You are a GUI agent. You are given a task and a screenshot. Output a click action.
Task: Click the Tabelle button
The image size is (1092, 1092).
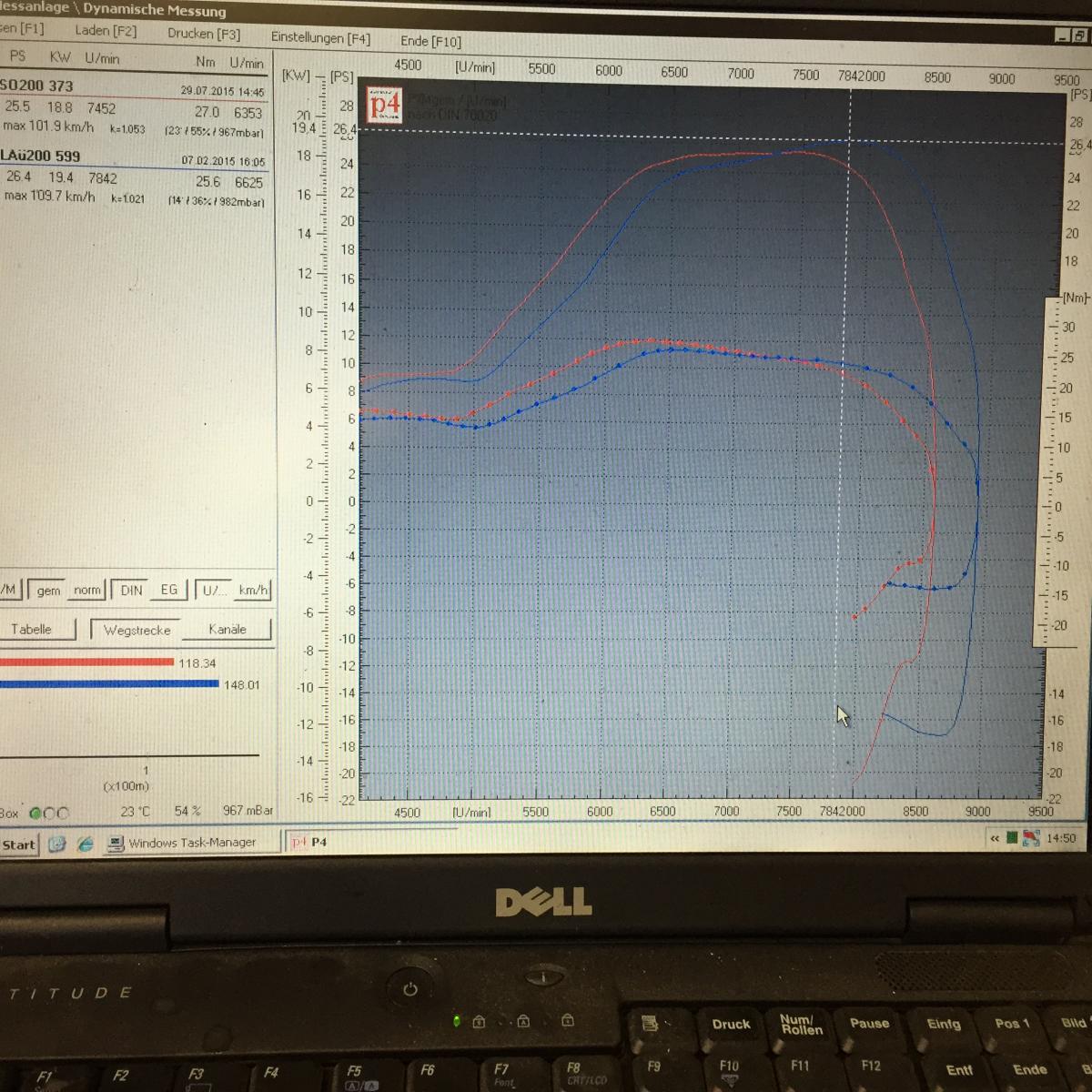(x=31, y=630)
